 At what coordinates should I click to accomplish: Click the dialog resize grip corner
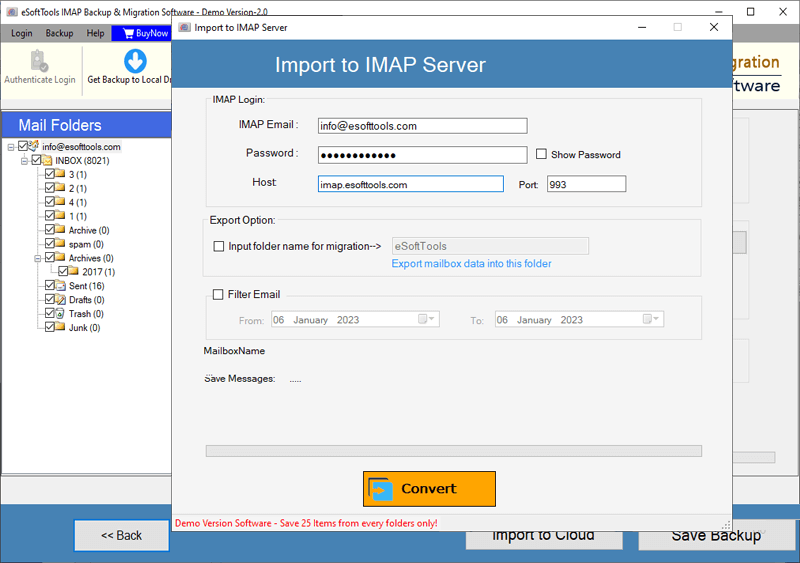[x=727, y=525]
